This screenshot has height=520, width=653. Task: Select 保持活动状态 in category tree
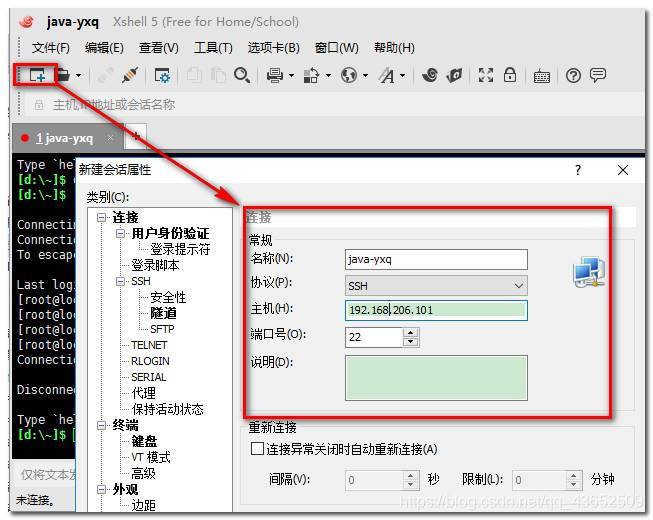167,409
